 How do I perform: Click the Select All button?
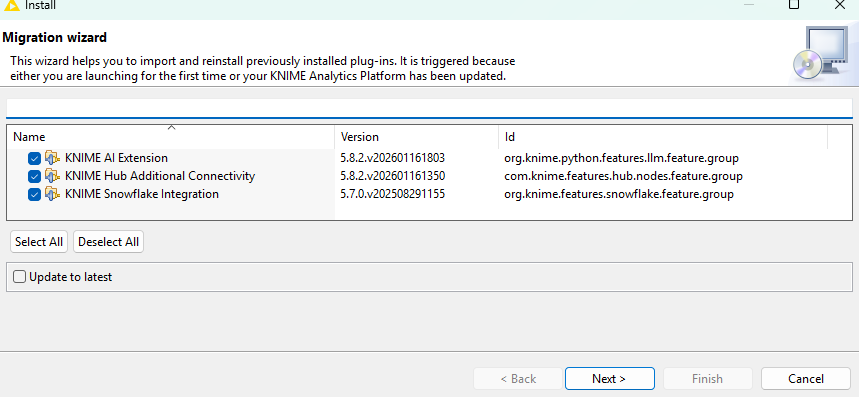tap(39, 242)
